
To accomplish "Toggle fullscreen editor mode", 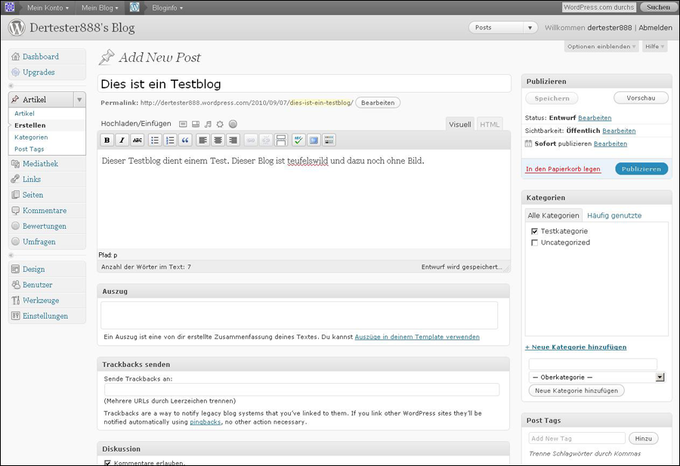I will [314, 140].
